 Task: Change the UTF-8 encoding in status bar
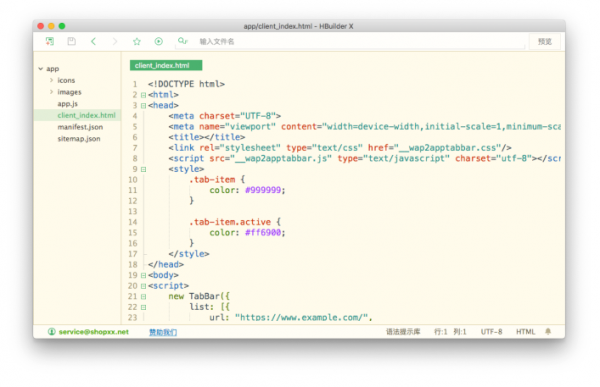pos(491,331)
